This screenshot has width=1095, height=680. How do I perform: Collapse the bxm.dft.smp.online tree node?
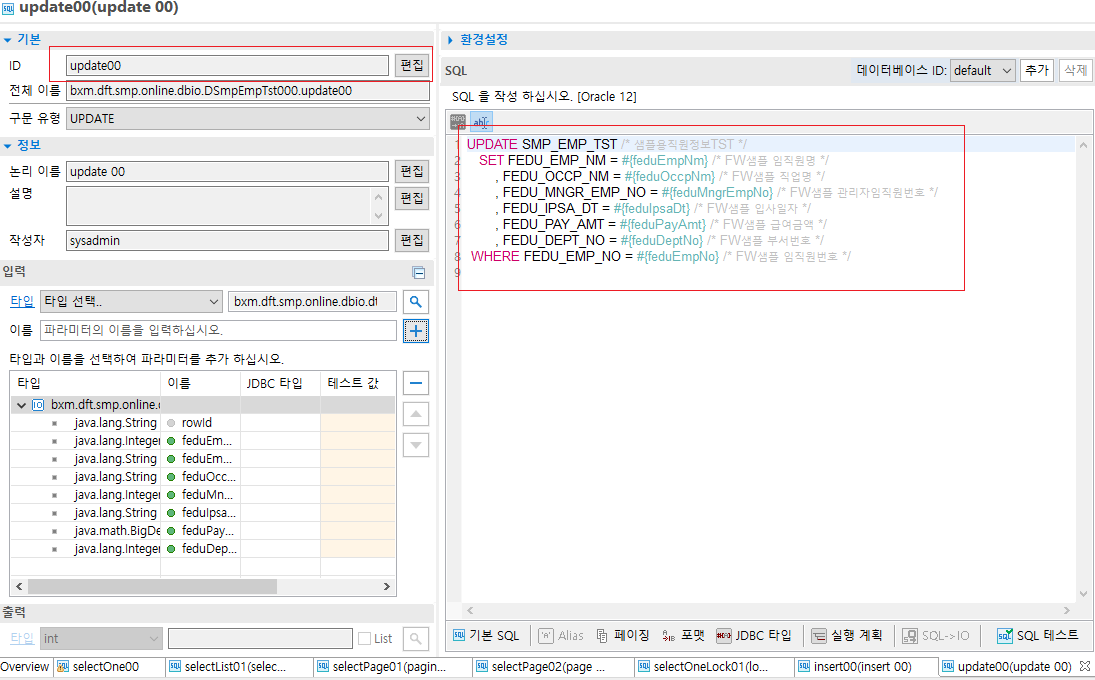(x=20, y=405)
